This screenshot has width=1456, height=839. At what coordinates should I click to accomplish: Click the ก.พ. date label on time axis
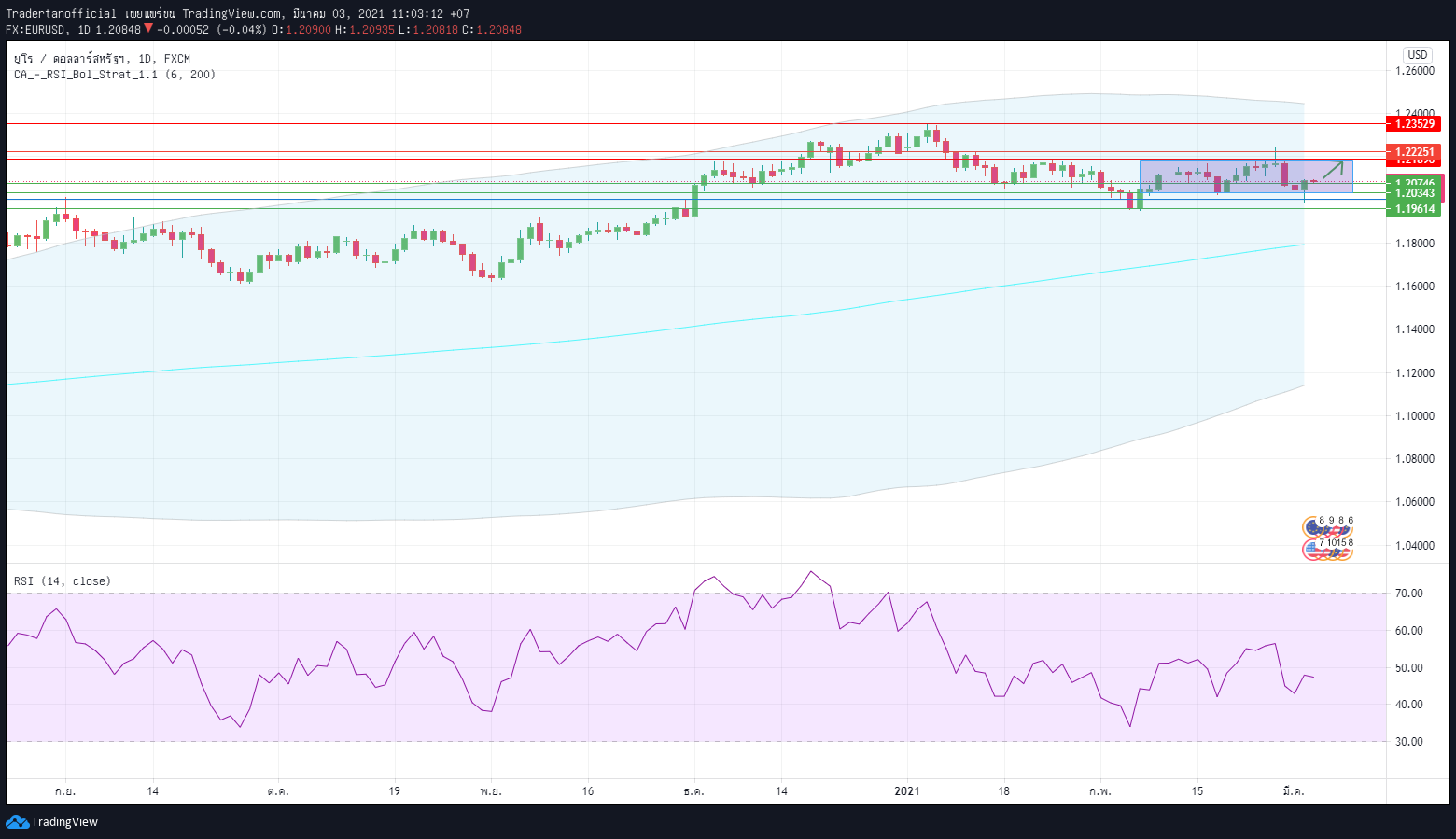pos(1100,791)
